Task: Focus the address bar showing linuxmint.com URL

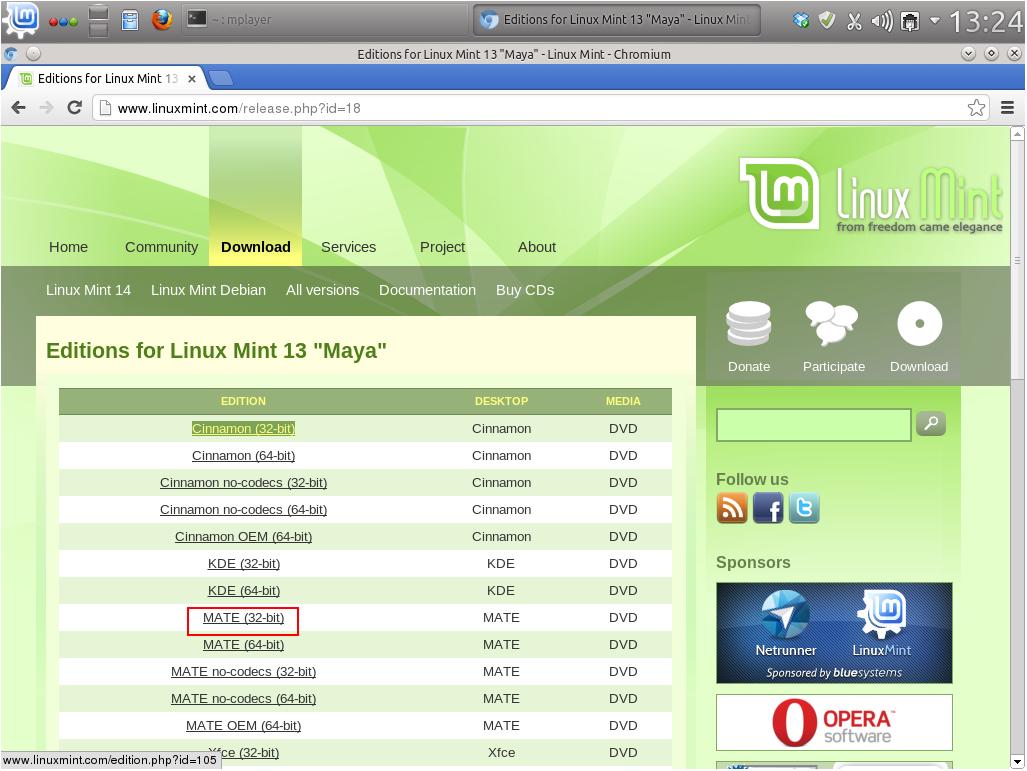Action: (540, 108)
